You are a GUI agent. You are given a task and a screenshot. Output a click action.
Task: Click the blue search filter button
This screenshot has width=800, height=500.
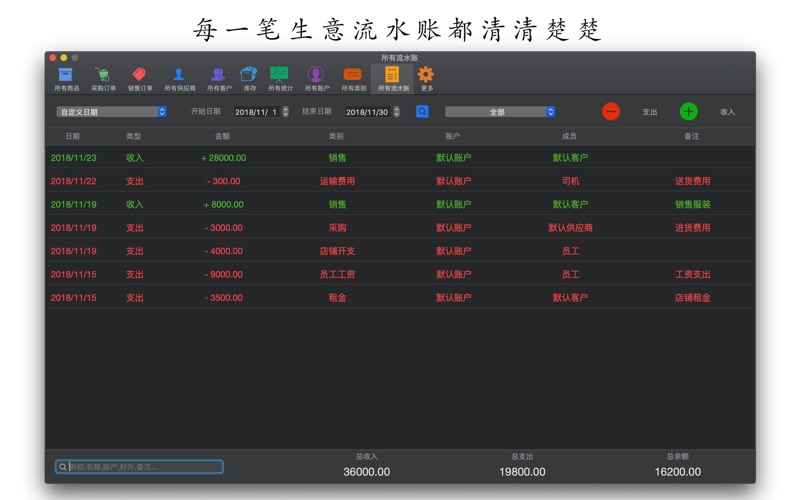pos(422,112)
